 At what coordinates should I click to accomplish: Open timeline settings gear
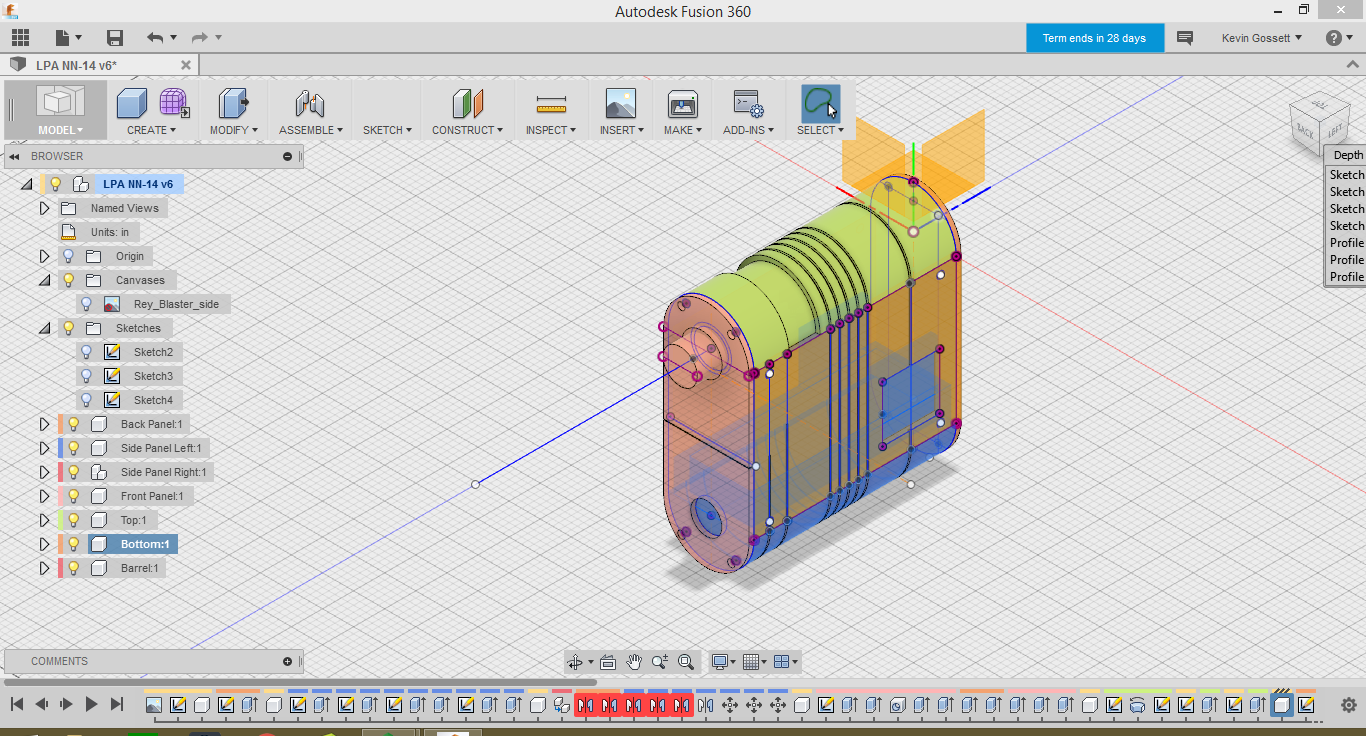point(1348,705)
